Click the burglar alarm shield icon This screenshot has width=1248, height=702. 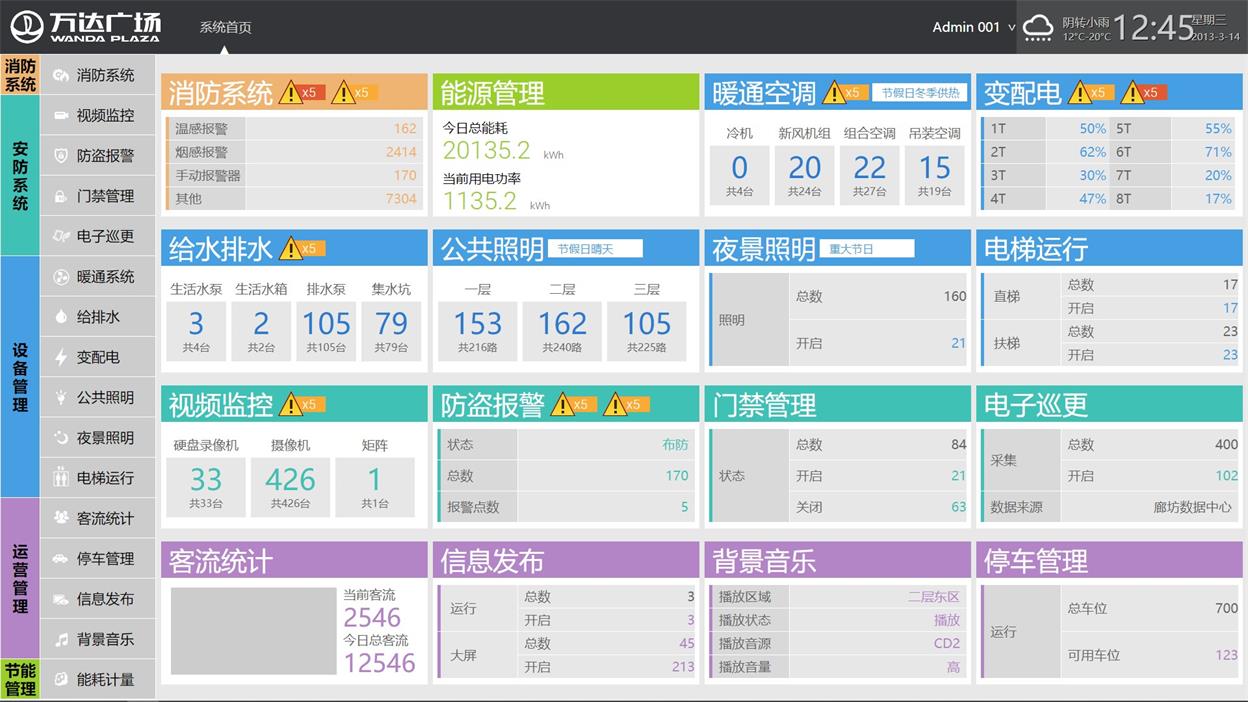point(61,156)
